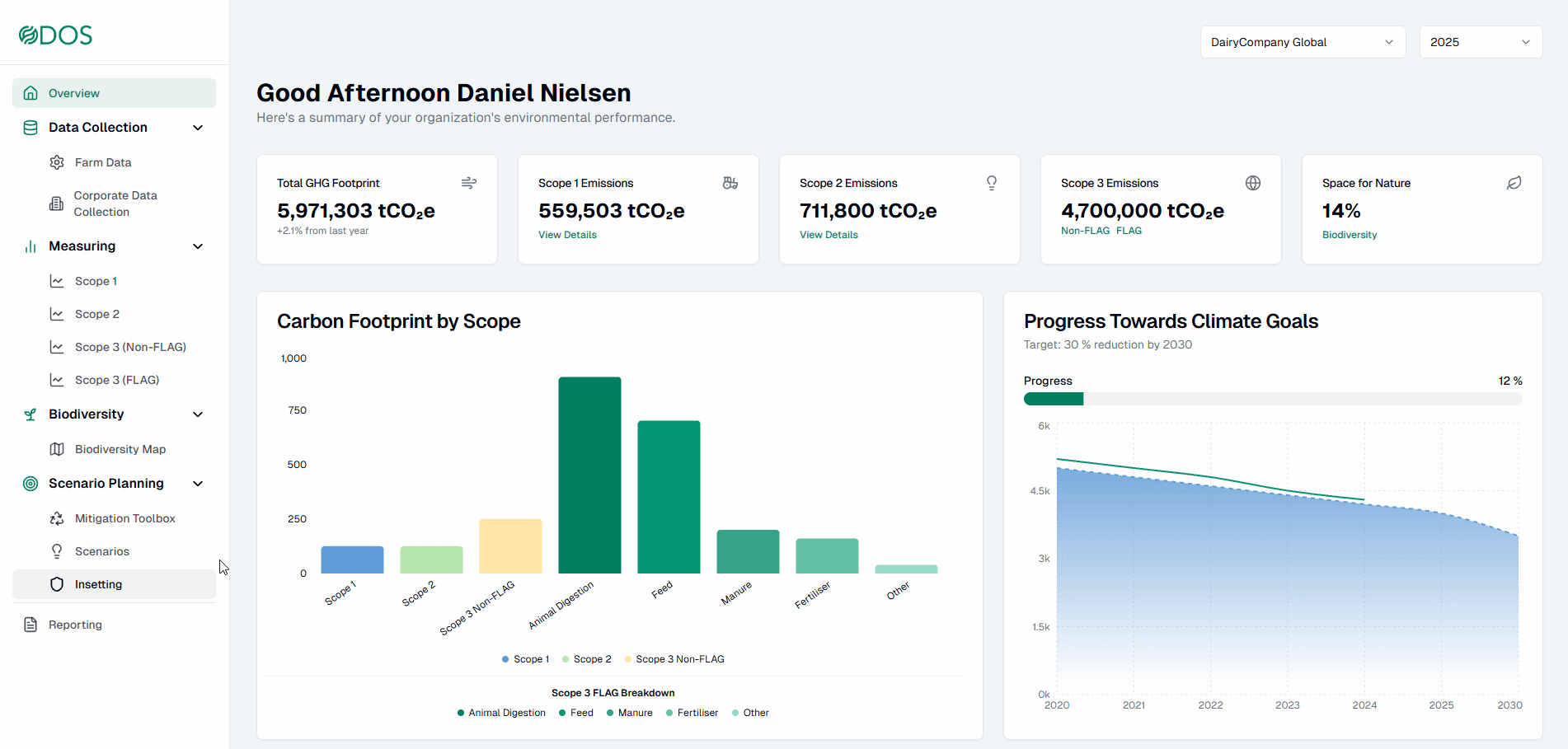Click the Insetting shield icon
This screenshot has height=749, width=1568.
coord(57,584)
